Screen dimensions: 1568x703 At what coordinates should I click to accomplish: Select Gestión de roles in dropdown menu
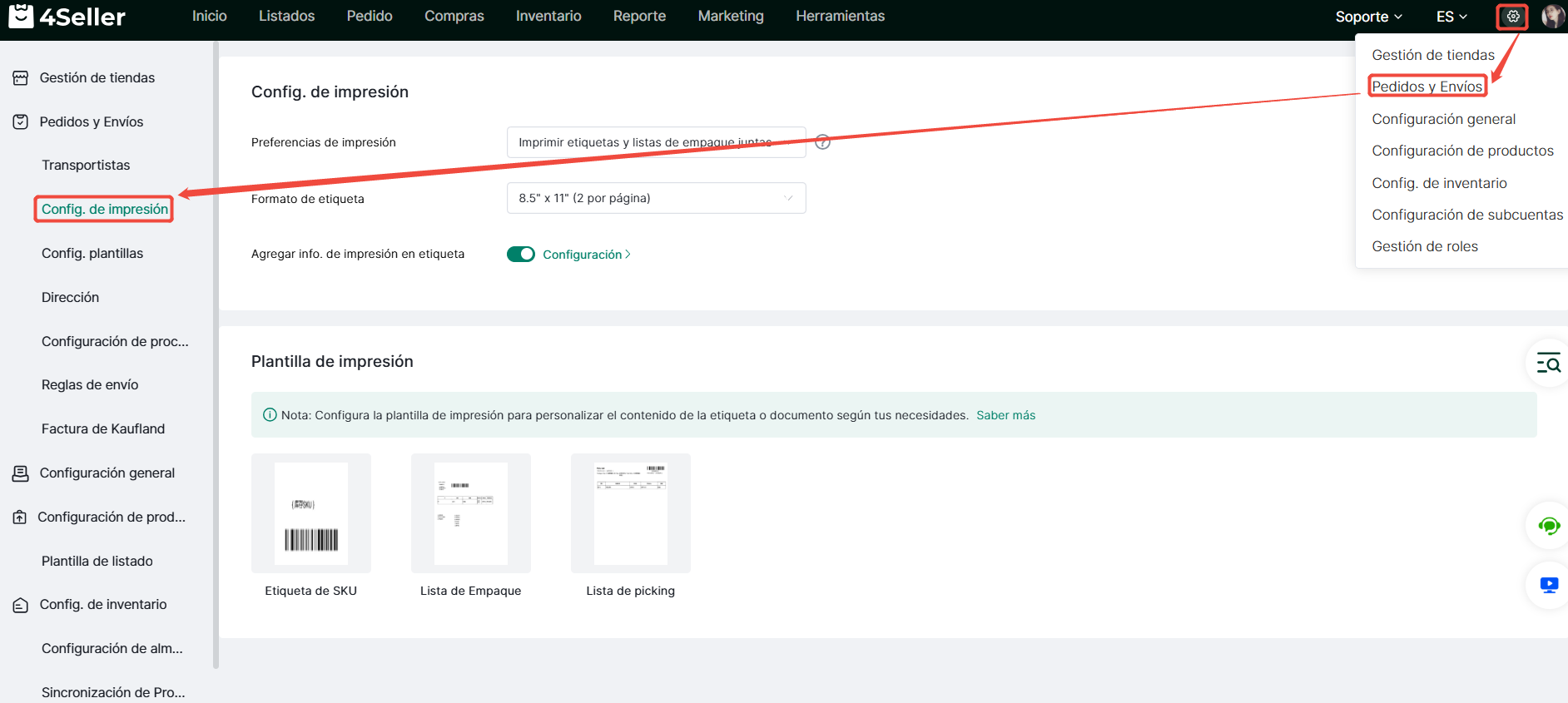pos(1425,246)
